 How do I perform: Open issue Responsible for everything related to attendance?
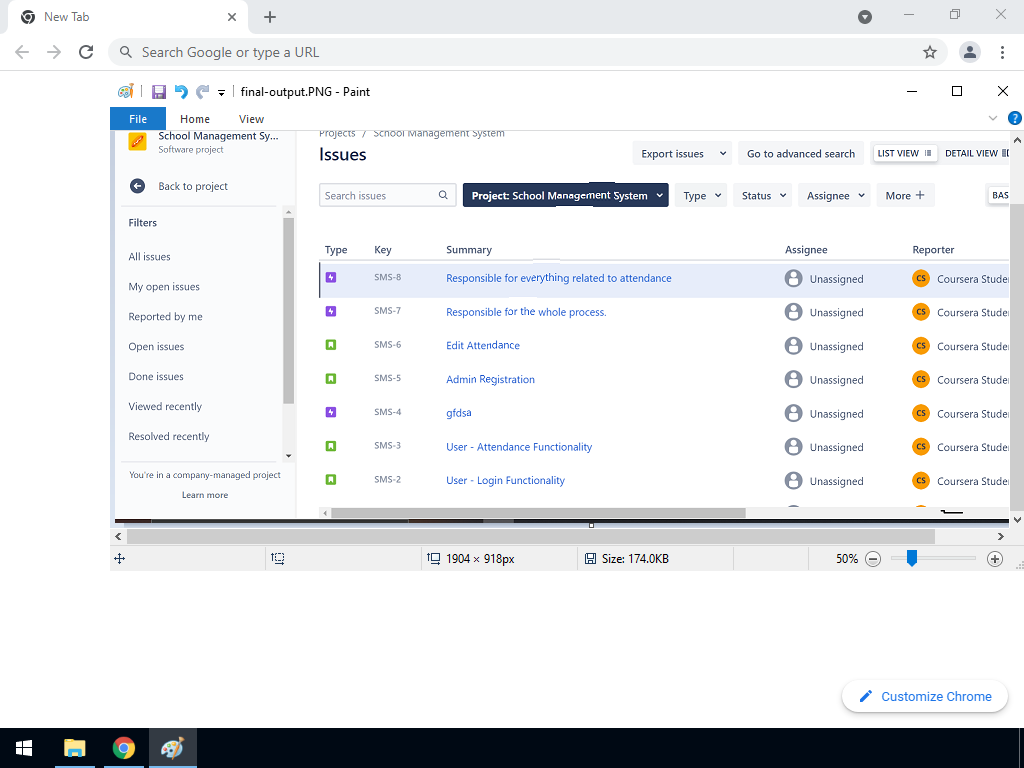(x=558, y=278)
